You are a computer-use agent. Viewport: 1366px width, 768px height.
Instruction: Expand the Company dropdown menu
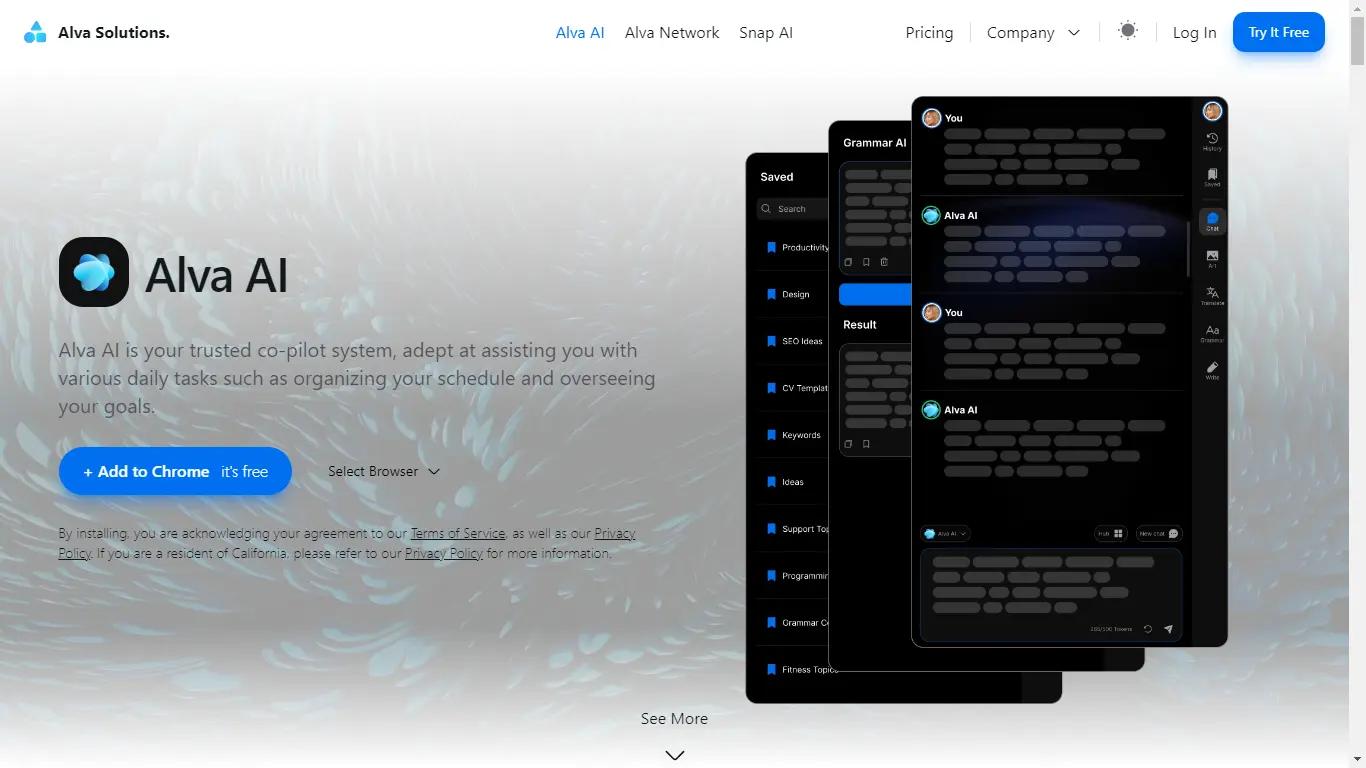1033,32
